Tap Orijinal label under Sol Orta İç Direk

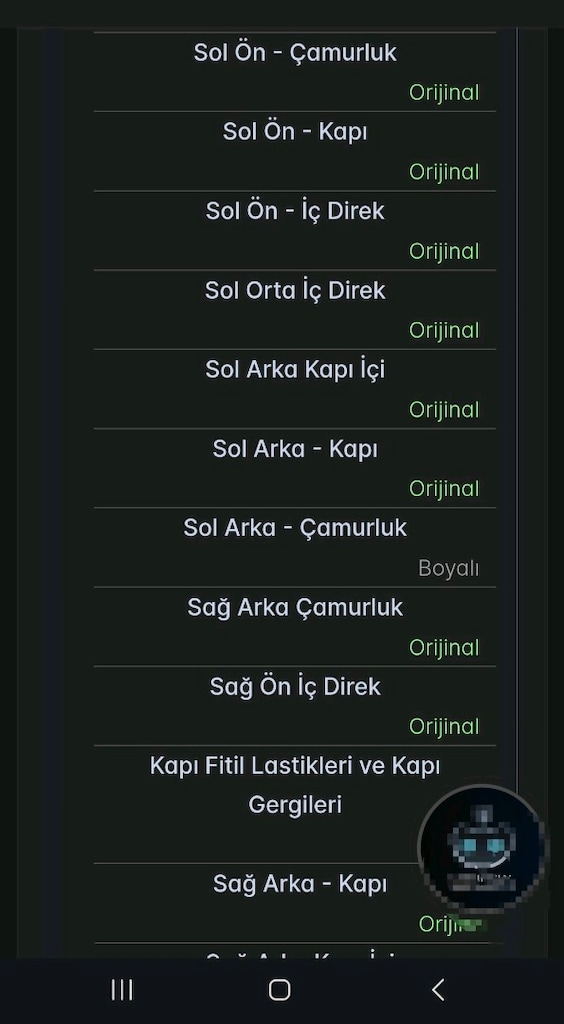(x=444, y=330)
